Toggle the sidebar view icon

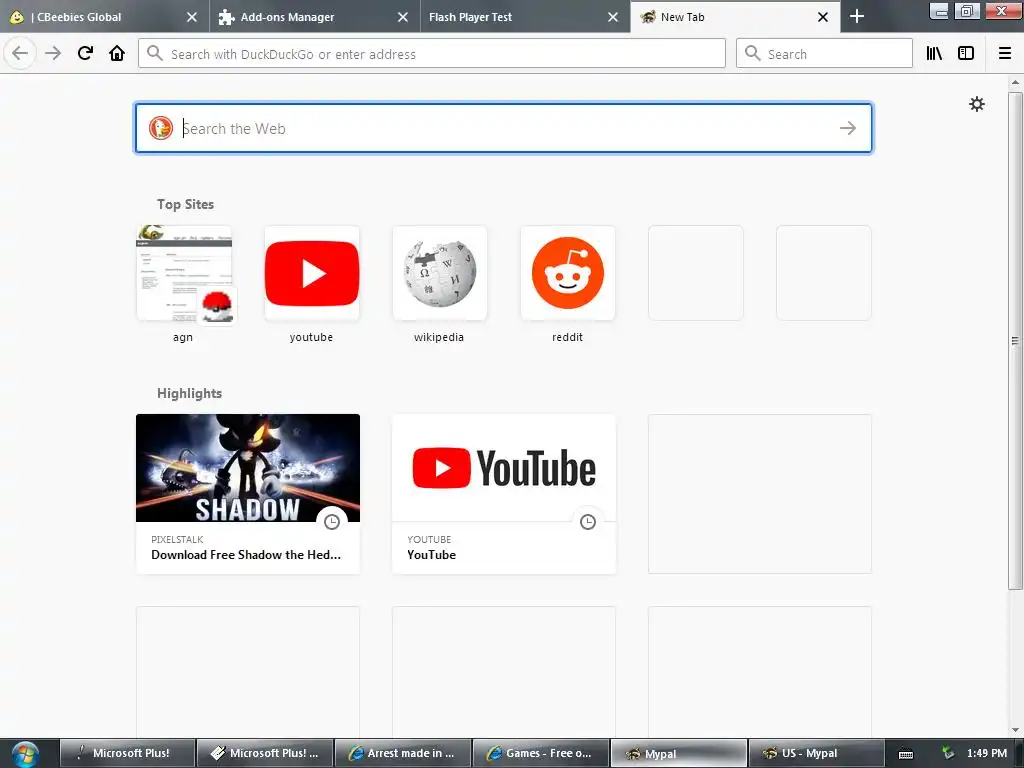966,54
